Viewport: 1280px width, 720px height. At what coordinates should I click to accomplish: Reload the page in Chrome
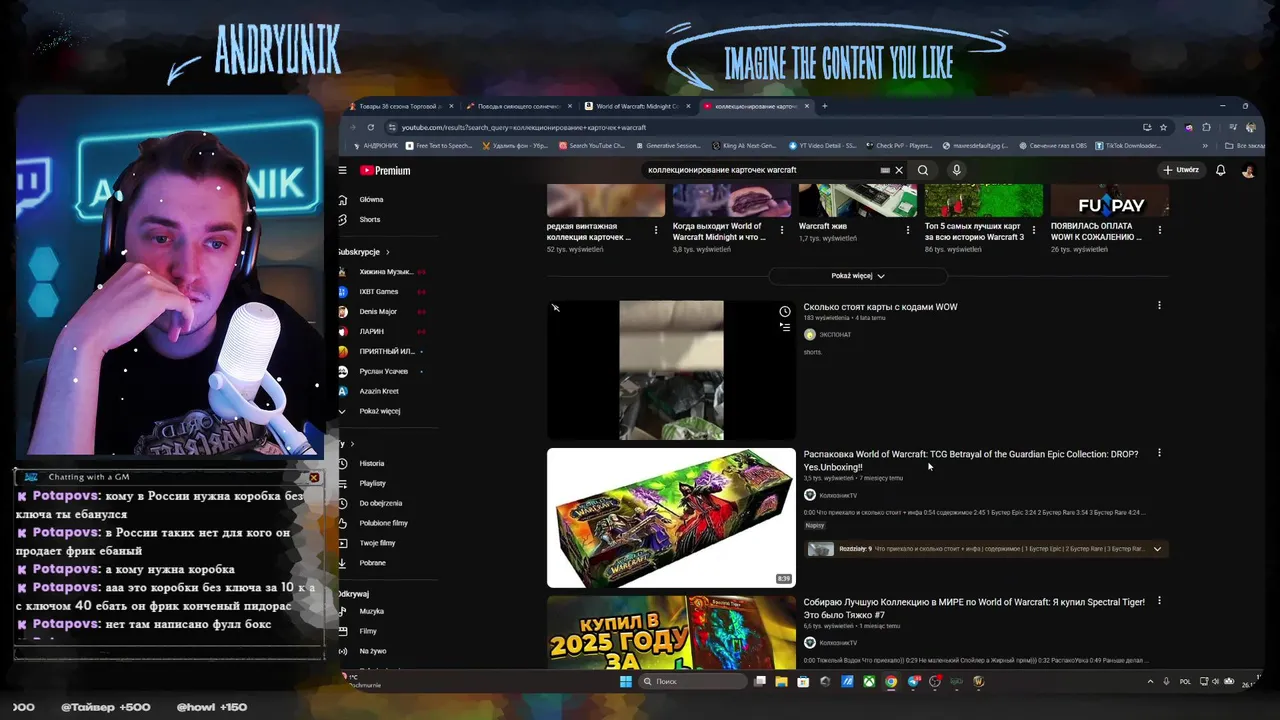pyautogui.click(x=371, y=127)
